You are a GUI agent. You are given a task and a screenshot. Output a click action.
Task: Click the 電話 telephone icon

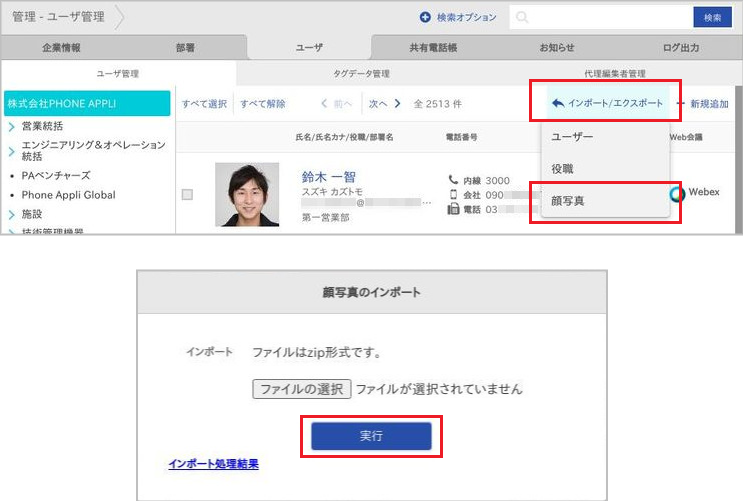click(454, 209)
